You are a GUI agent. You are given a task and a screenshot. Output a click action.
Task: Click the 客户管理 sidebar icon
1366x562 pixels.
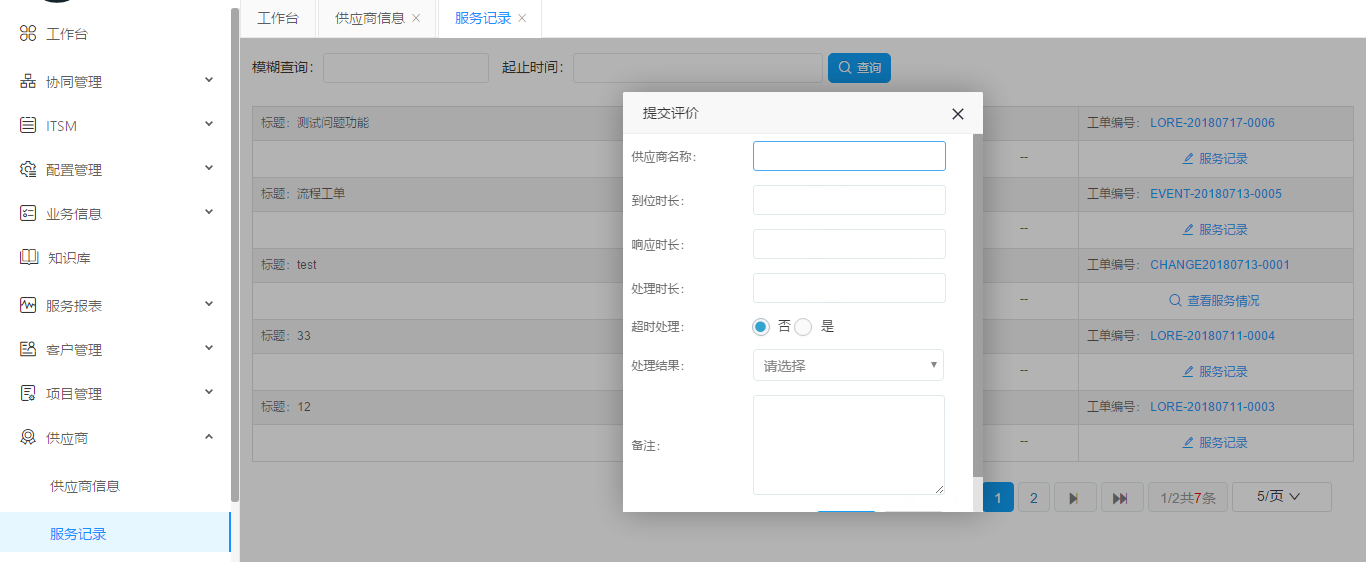tap(28, 350)
